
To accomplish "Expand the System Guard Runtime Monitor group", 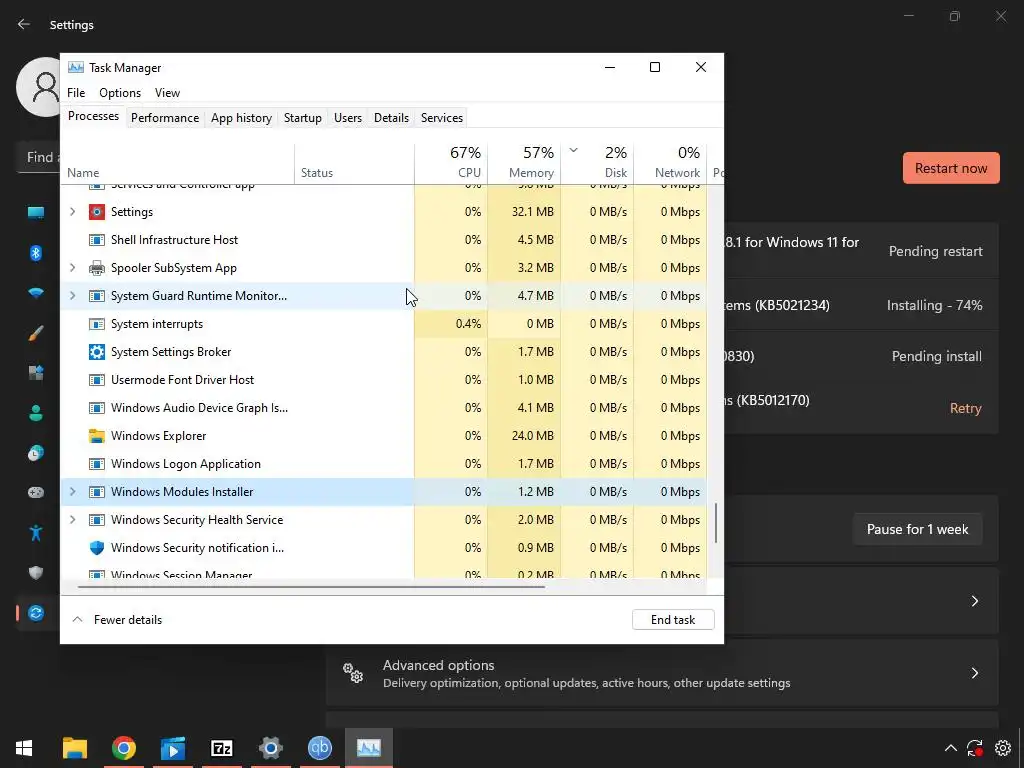I will pos(72,296).
